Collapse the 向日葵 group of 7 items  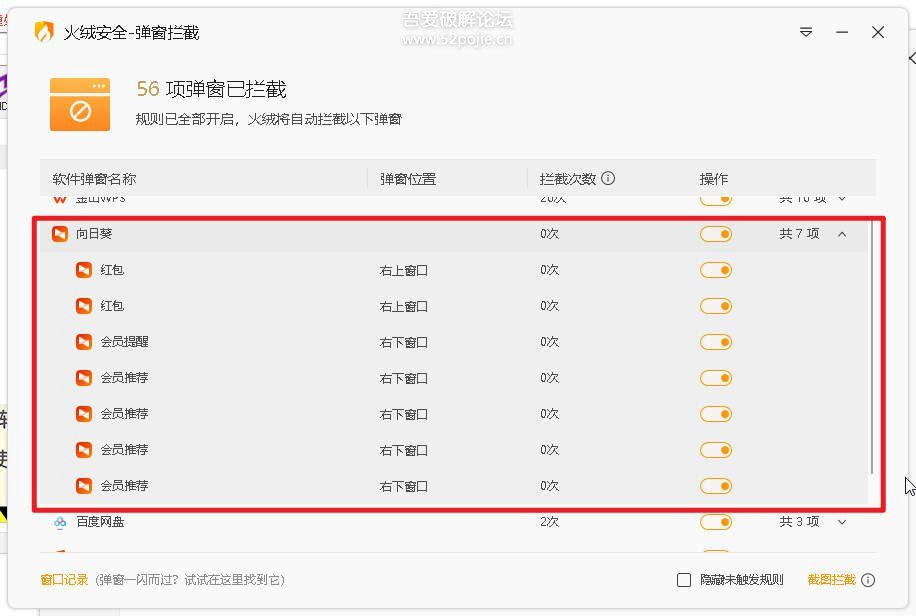coord(842,234)
